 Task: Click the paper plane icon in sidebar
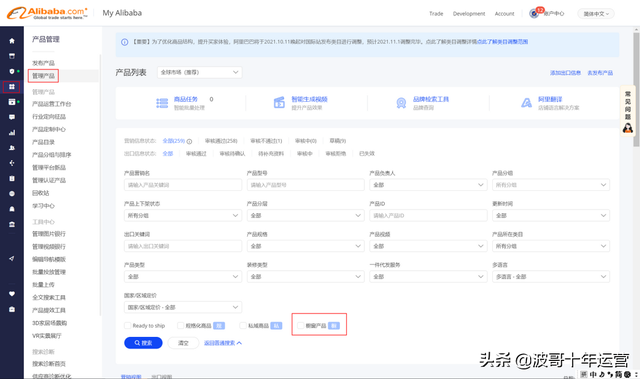click(12, 258)
